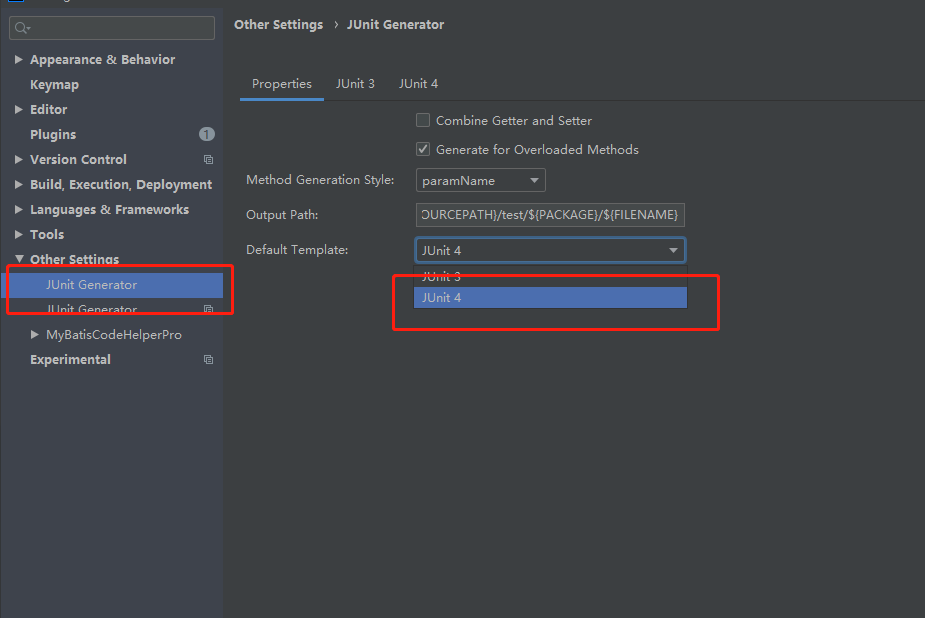
Task: Click the project icon on second JUnit Generator
Action: pyautogui.click(x=208, y=310)
